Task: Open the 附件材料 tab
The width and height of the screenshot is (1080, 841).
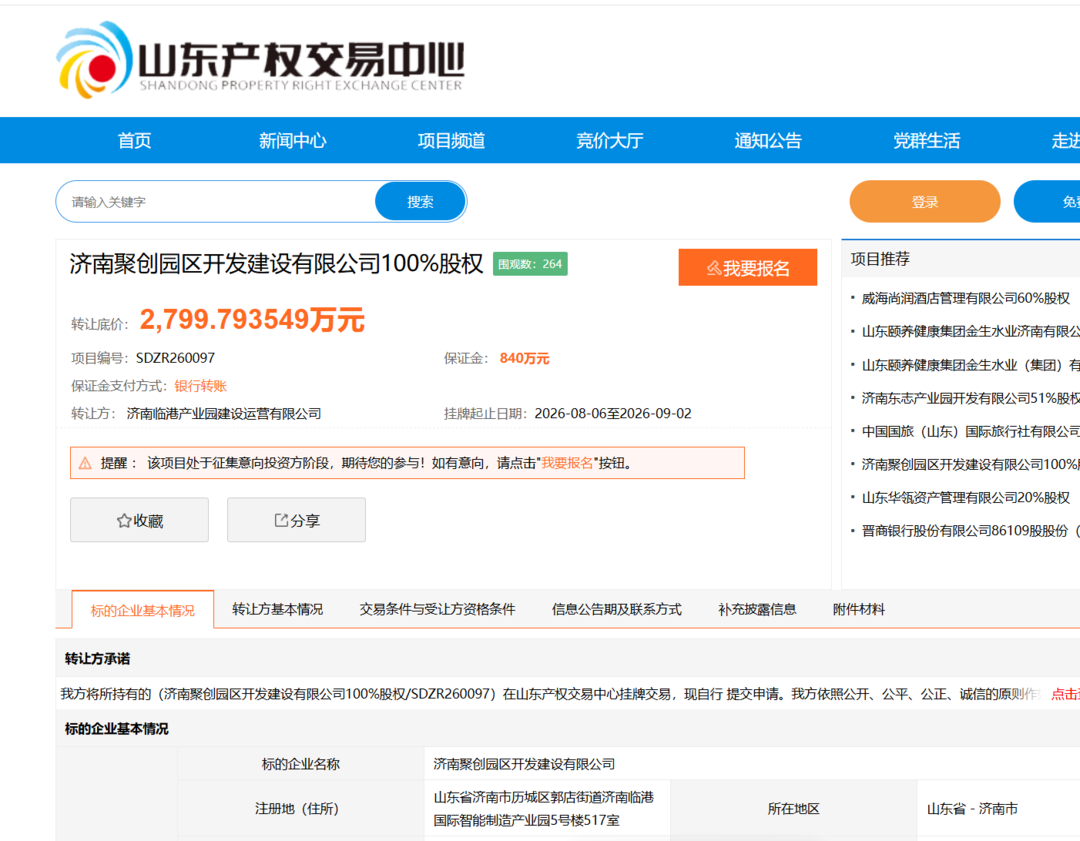Action: (859, 610)
